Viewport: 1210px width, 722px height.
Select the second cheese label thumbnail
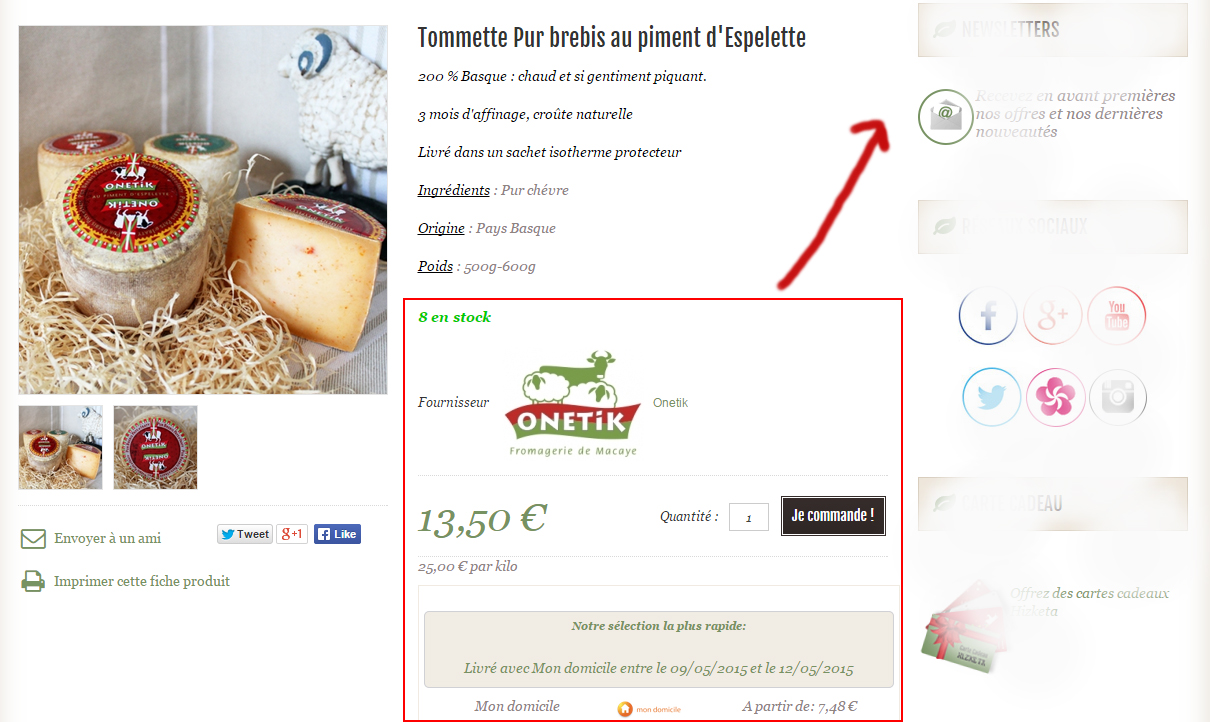click(x=155, y=447)
